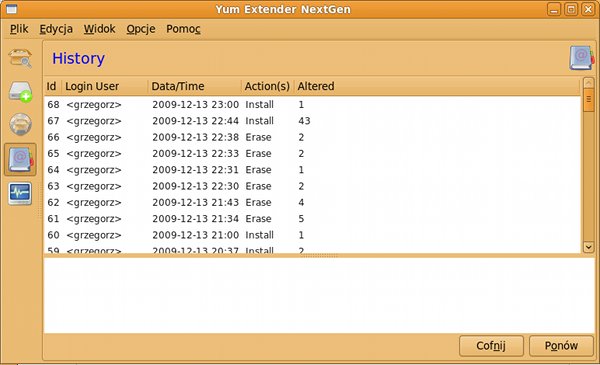Select history row with Id 68
This screenshot has height=365, width=600.
coord(312,104)
